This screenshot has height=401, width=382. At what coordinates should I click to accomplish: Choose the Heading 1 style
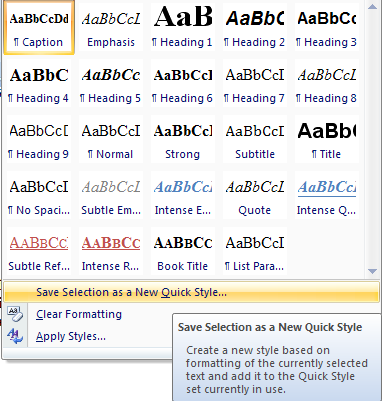tap(183, 27)
